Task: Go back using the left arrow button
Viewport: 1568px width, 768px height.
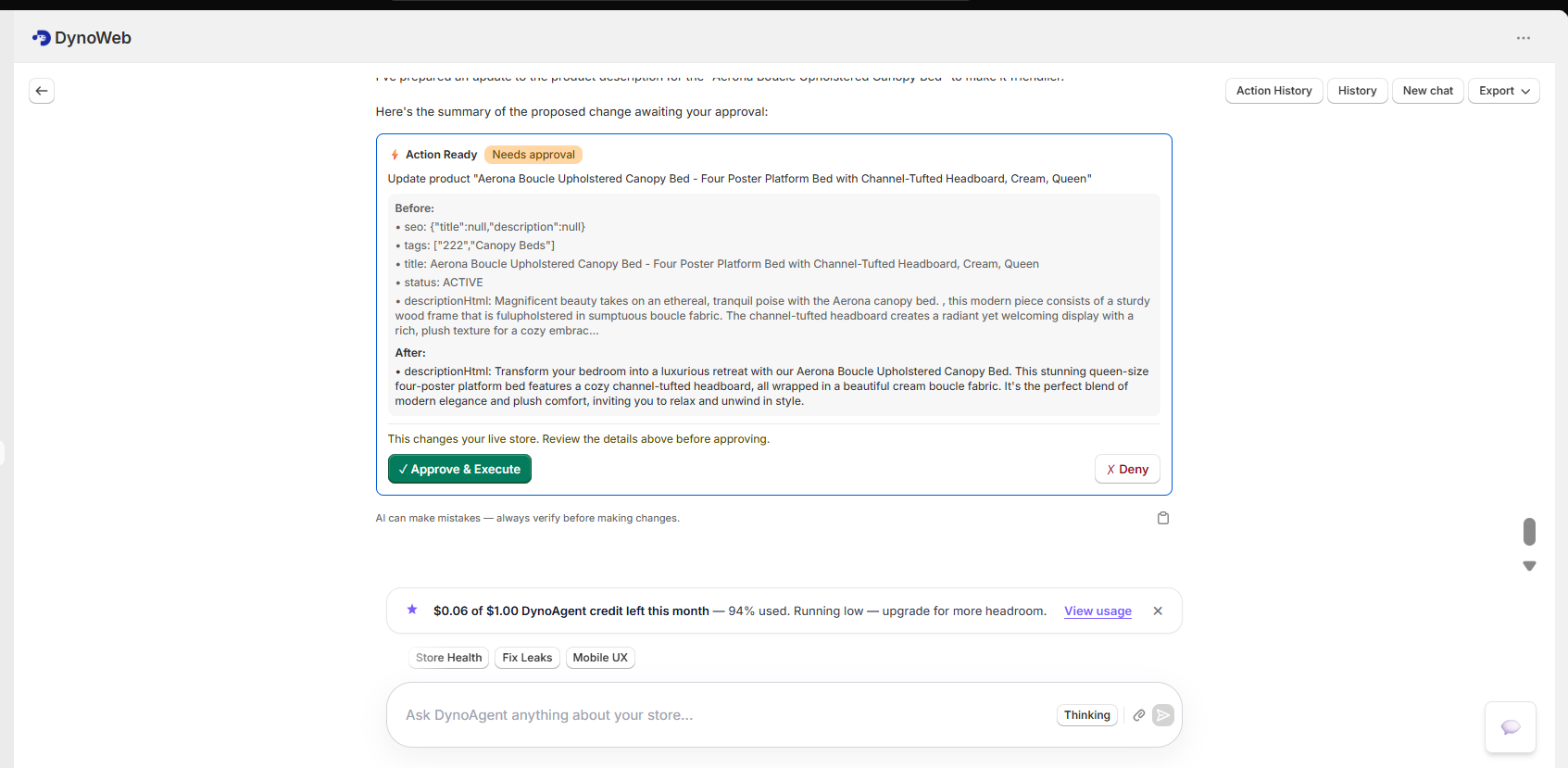Action: [42, 91]
